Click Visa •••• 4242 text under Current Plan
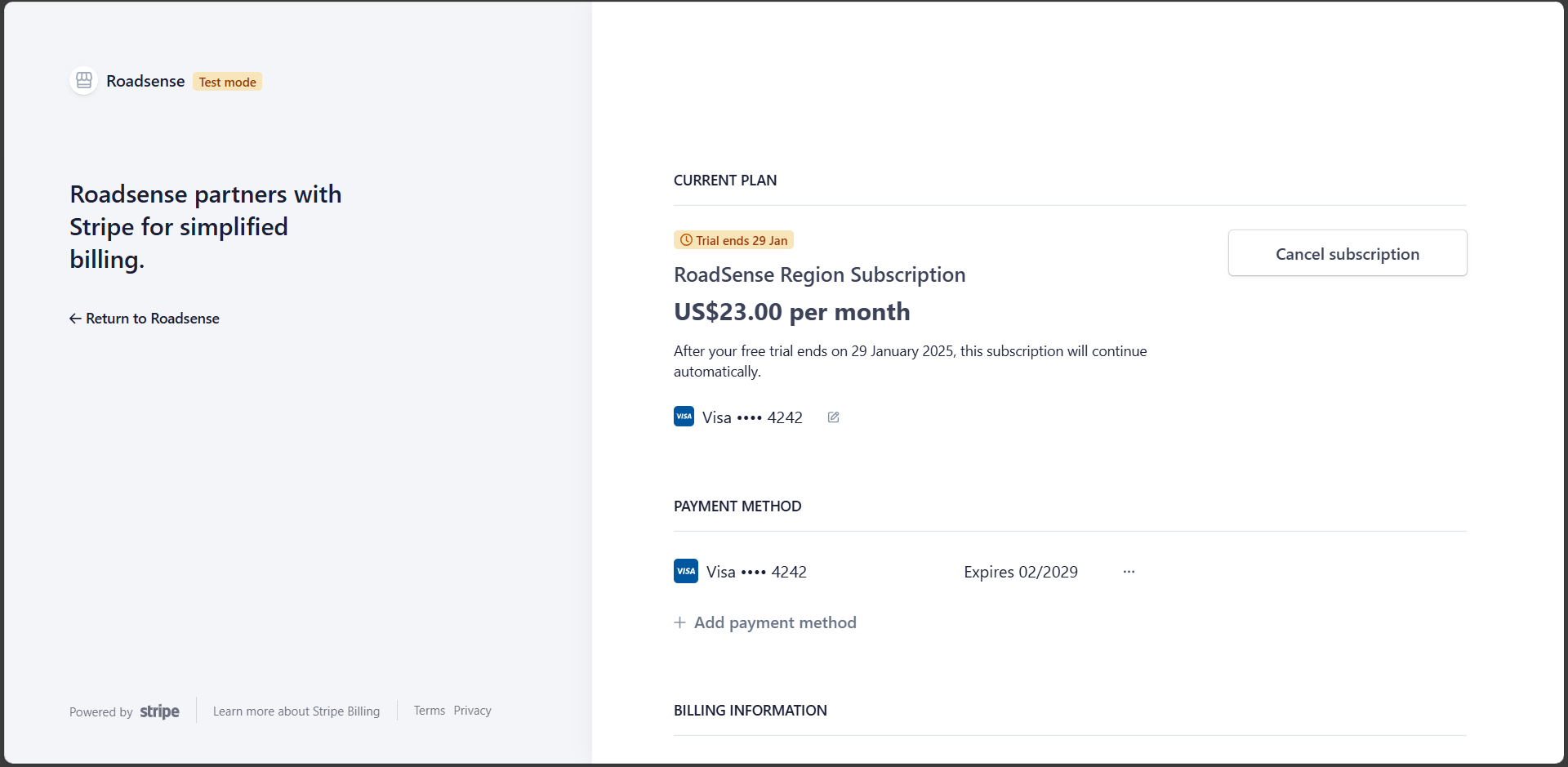This screenshot has height=767, width=1568. [x=752, y=417]
